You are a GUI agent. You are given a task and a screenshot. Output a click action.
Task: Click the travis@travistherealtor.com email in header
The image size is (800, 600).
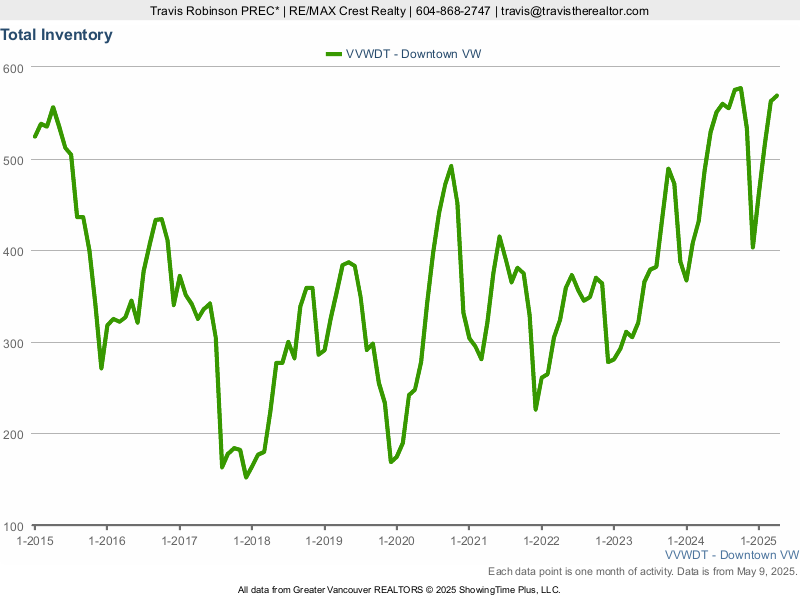click(x=575, y=11)
